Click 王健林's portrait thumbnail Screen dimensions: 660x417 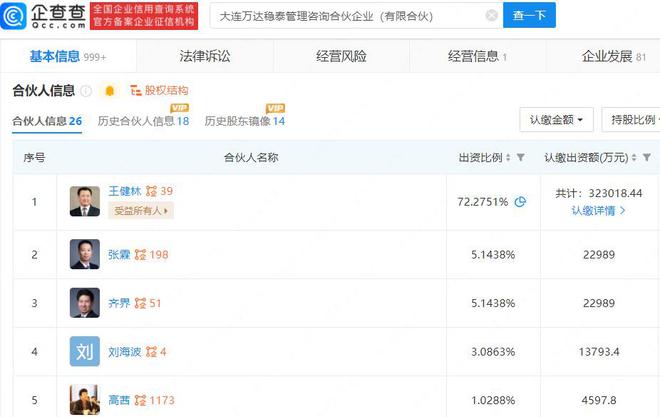85,201
